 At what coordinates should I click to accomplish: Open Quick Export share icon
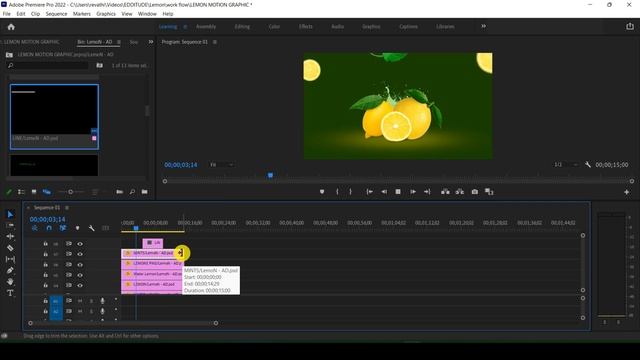(x=630, y=26)
